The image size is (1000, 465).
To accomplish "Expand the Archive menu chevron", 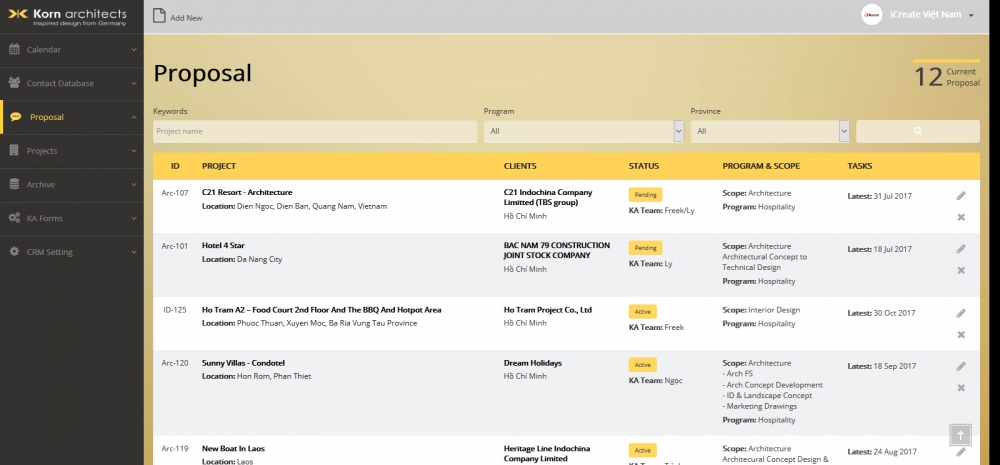I will [134, 185].
